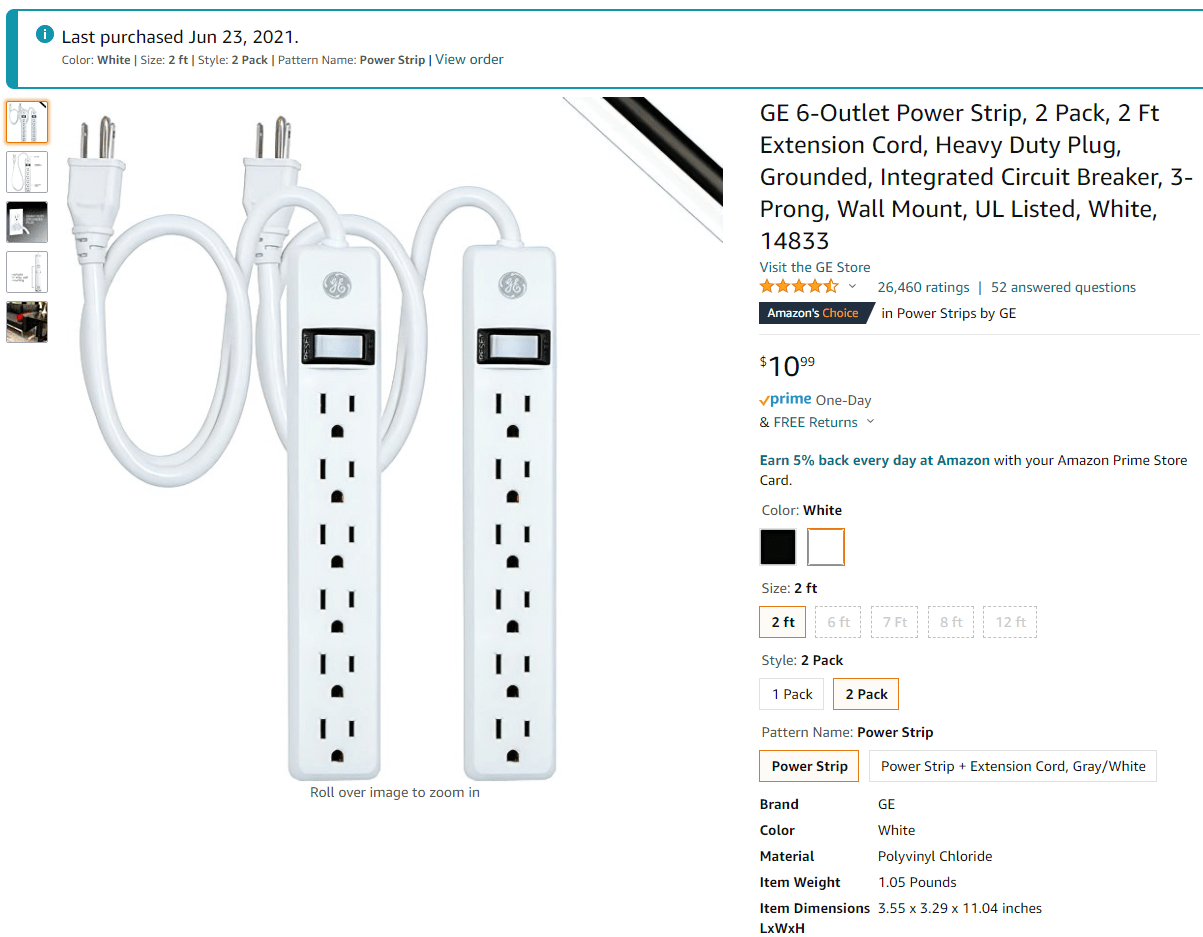Open the View order link
Image resolution: width=1203 pixels, height=937 pixels.
point(469,59)
